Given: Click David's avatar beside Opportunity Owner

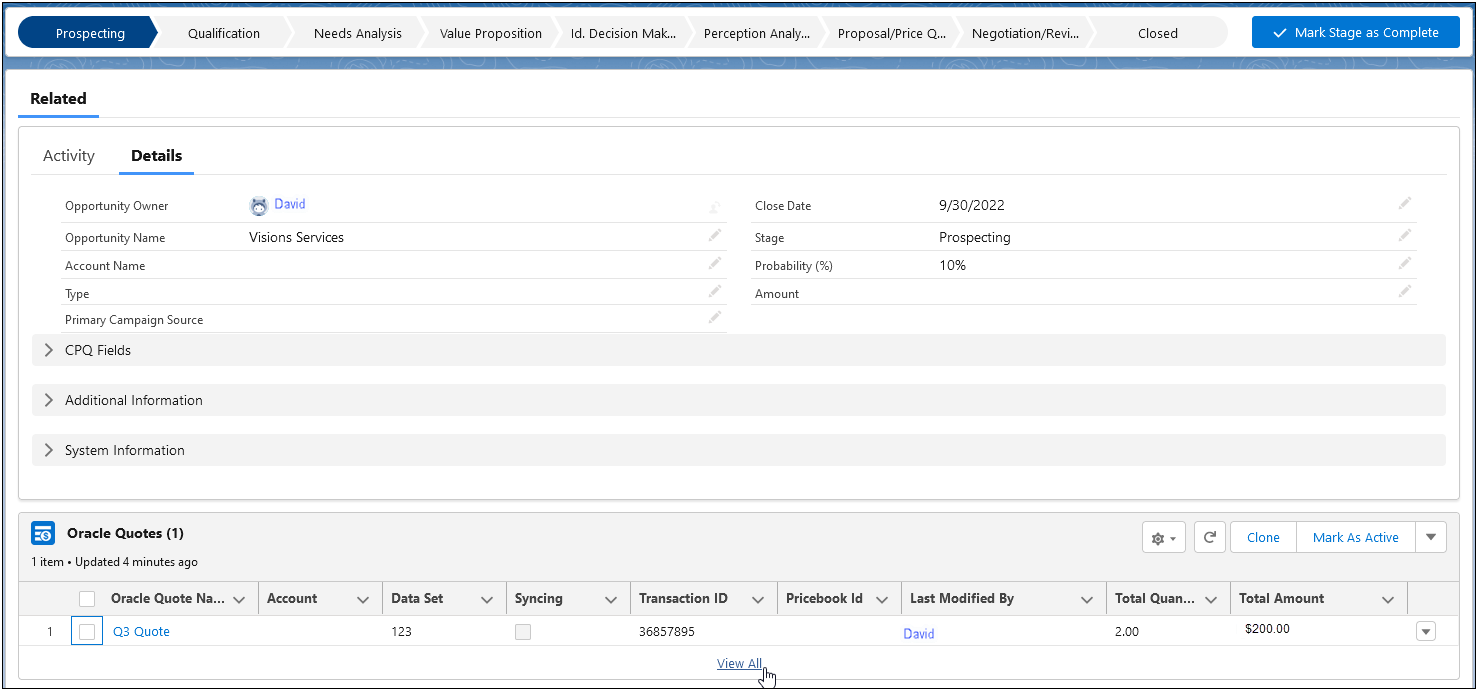Looking at the screenshot, I should pos(258,204).
